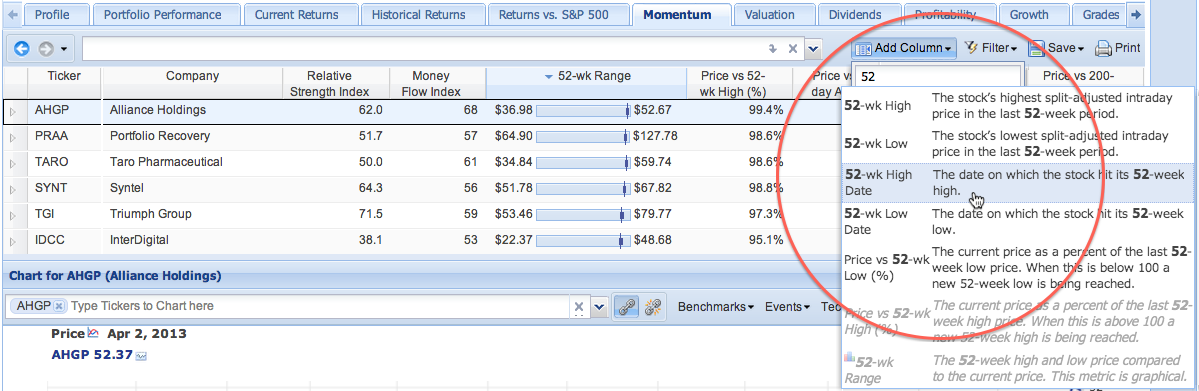The height and width of the screenshot is (391, 1199).
Task: Open the Benchmarks dropdown menu
Action: 716,306
